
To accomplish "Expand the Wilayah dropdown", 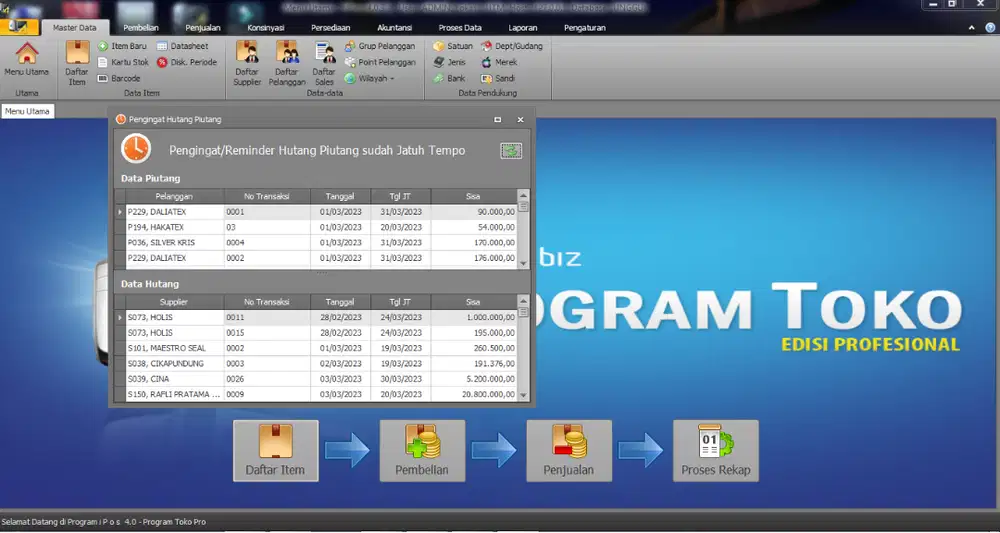I will pos(369,78).
